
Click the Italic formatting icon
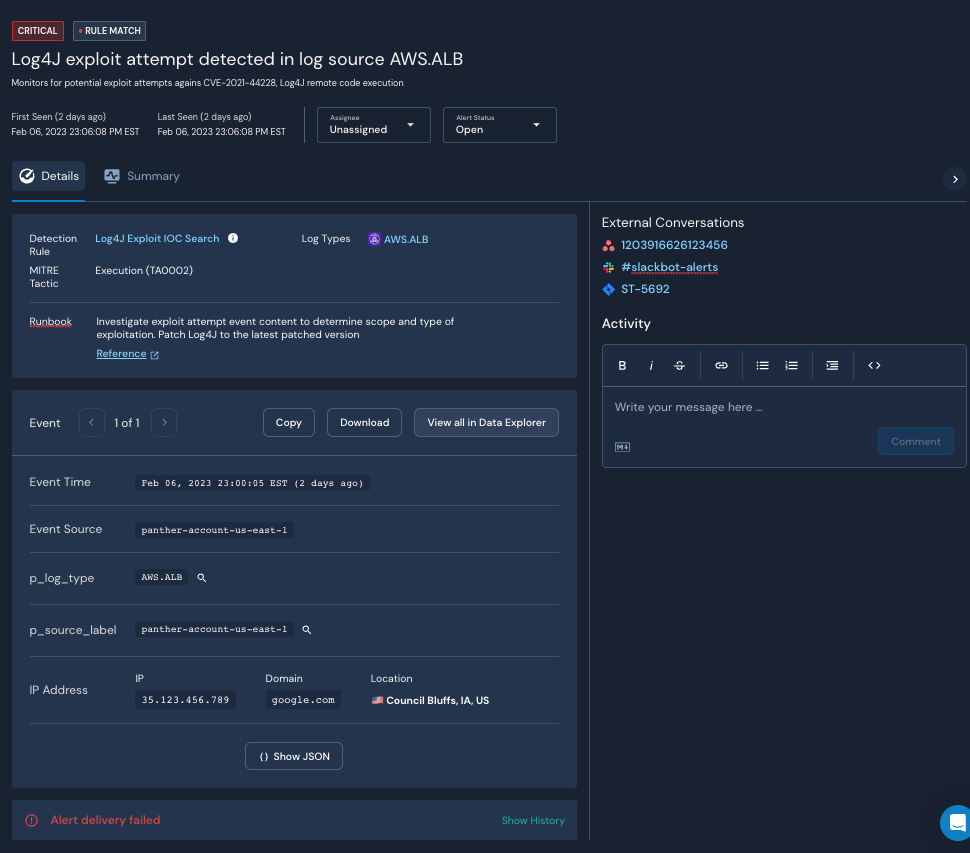click(x=651, y=366)
